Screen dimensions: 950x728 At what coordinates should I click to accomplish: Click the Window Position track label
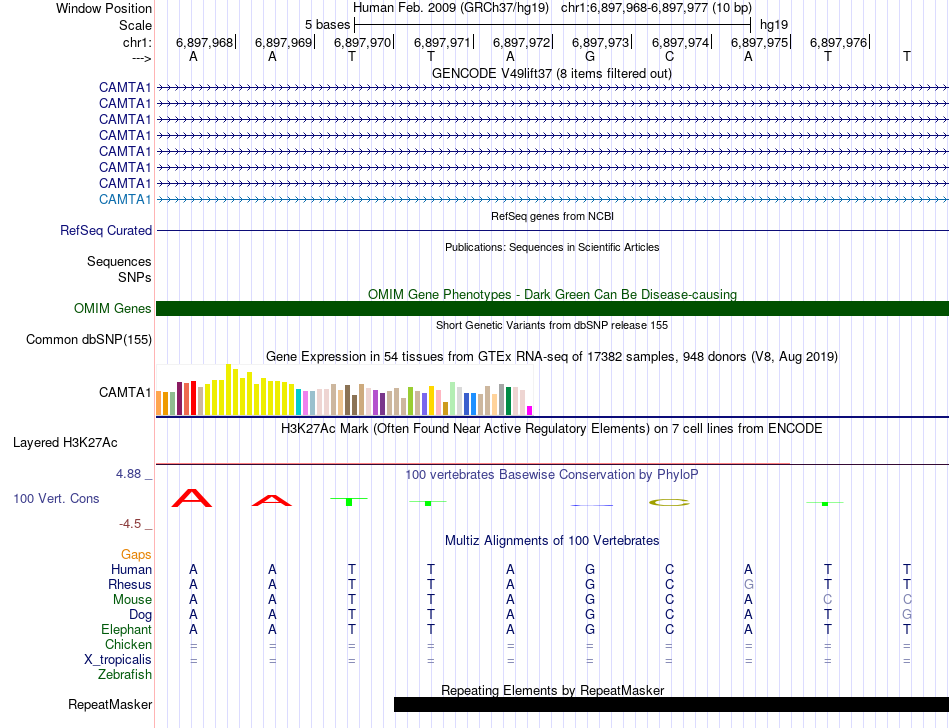[x=104, y=8]
